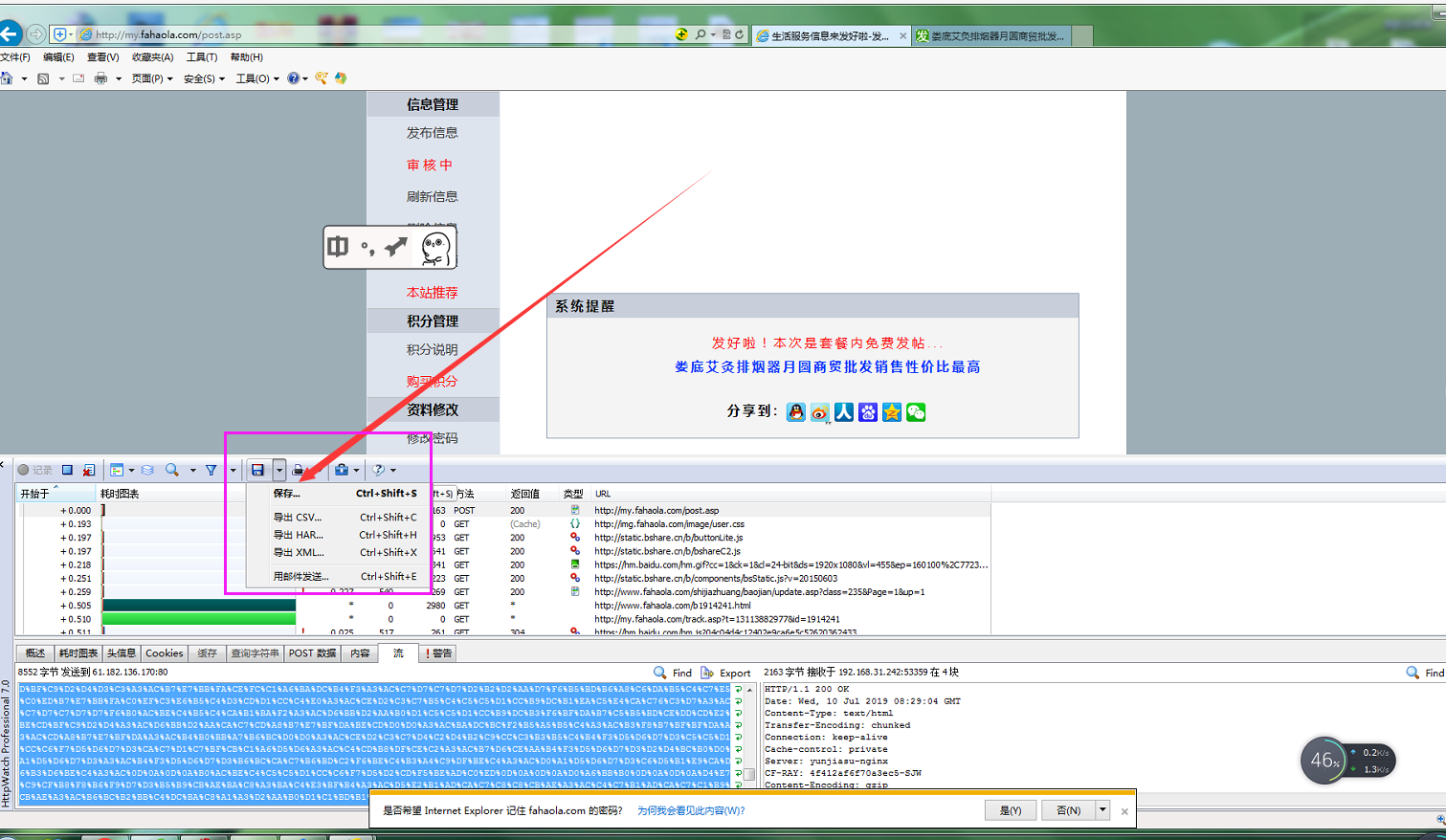The height and width of the screenshot is (840, 1446).
Task: Select the Filter funnel icon
Action: click(211, 470)
